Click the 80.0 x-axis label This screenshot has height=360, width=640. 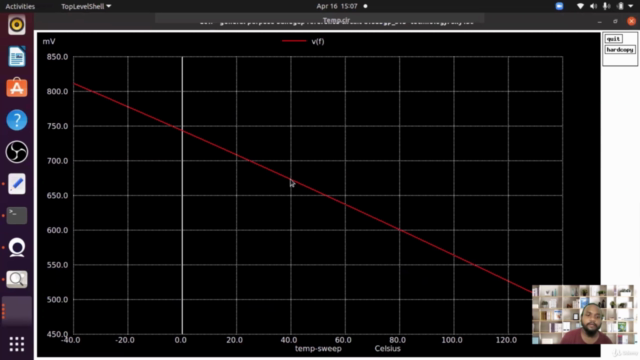coord(397,340)
